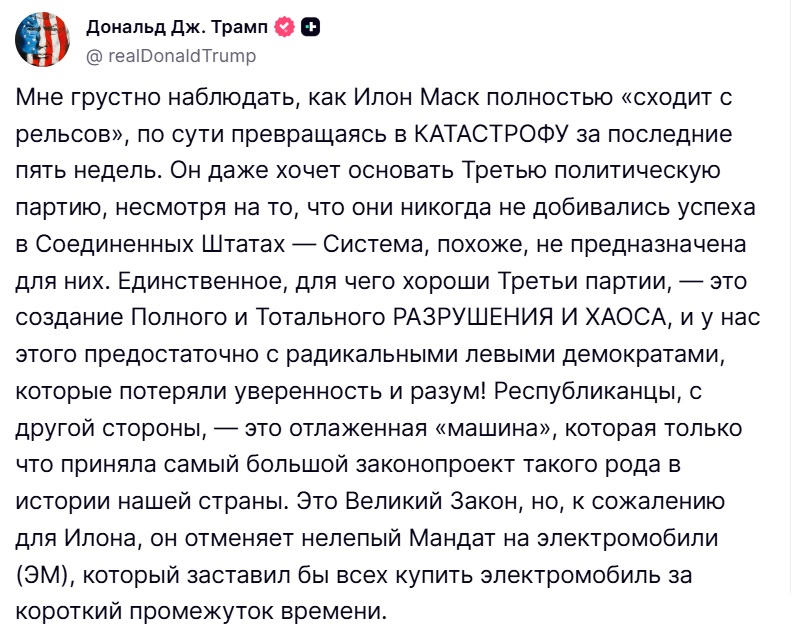This screenshot has height=629, width=803.
Task: Click the name Илон Маск in text
Action: click(x=416, y=97)
